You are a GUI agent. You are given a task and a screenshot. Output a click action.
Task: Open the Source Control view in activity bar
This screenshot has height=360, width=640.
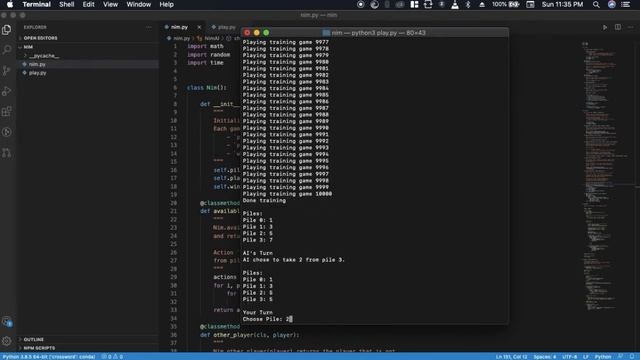click(x=7, y=71)
